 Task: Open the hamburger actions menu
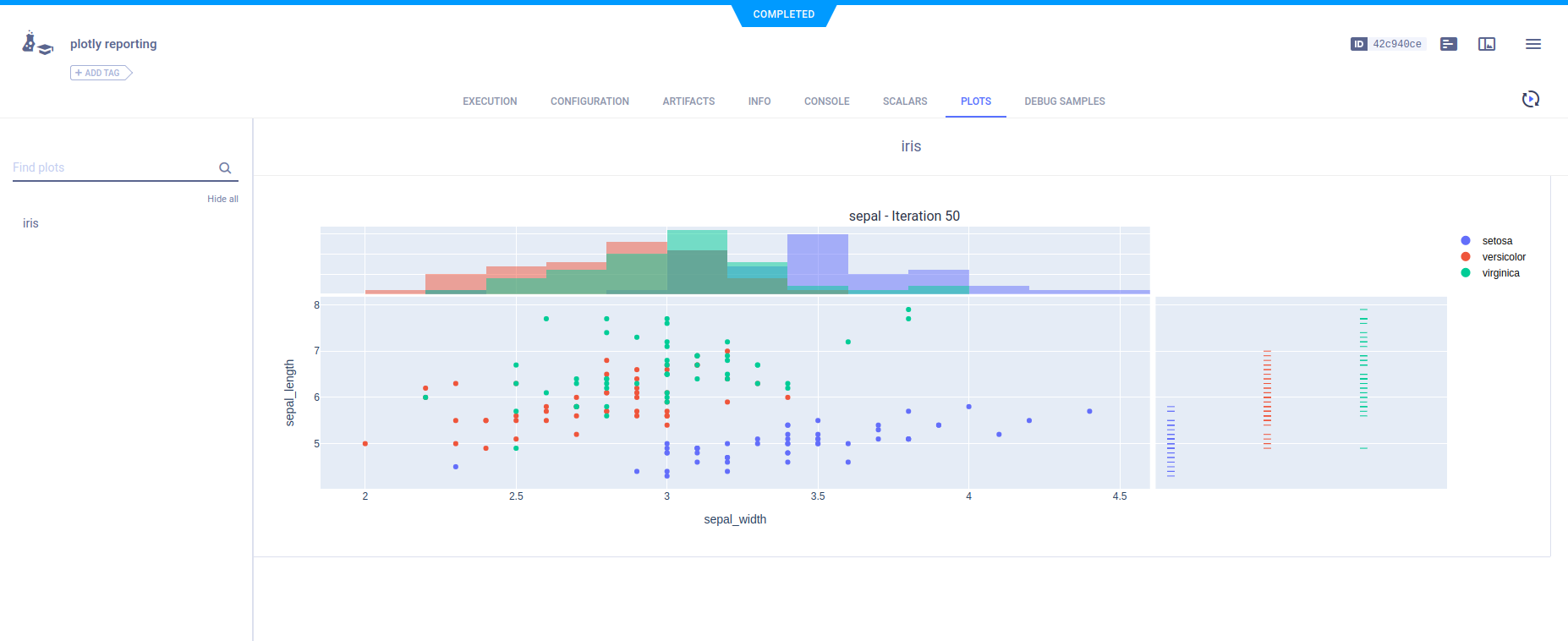[1532, 44]
